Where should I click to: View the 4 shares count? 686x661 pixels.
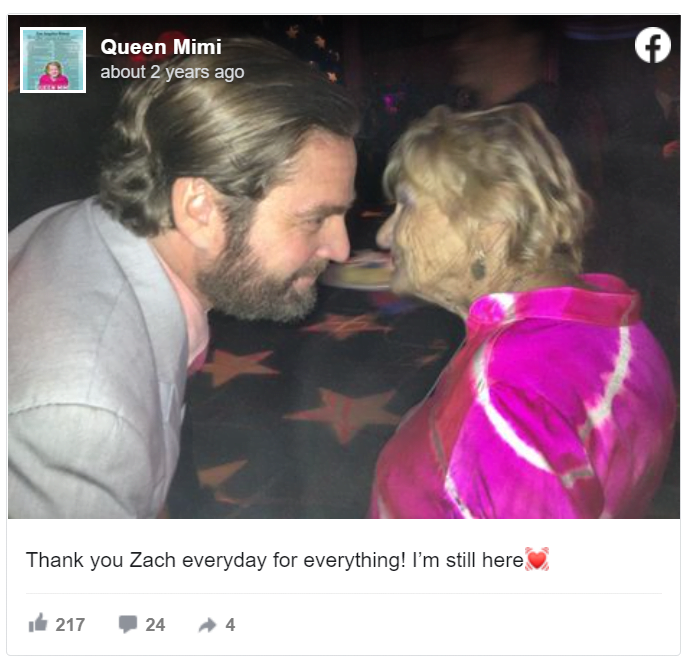coord(230,625)
